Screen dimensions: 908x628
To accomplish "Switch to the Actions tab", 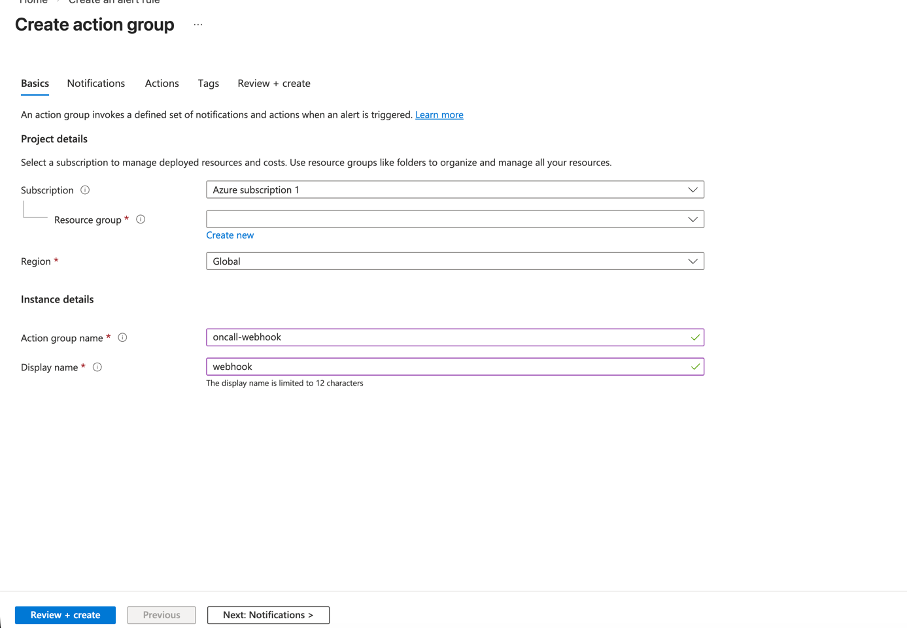I will tap(162, 83).
